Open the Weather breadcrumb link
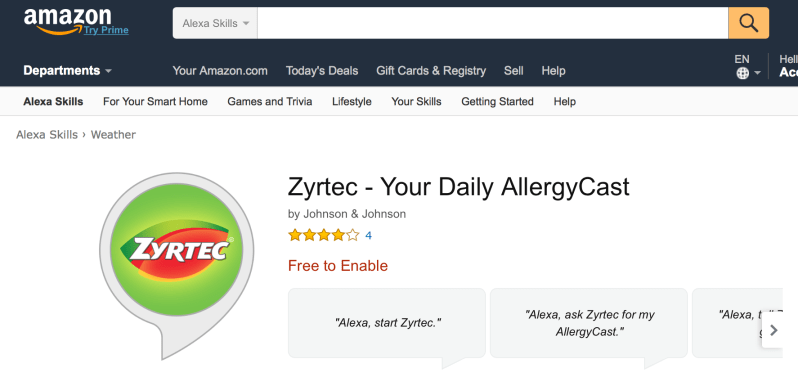Screen dimensions: 798x386 (x=113, y=134)
